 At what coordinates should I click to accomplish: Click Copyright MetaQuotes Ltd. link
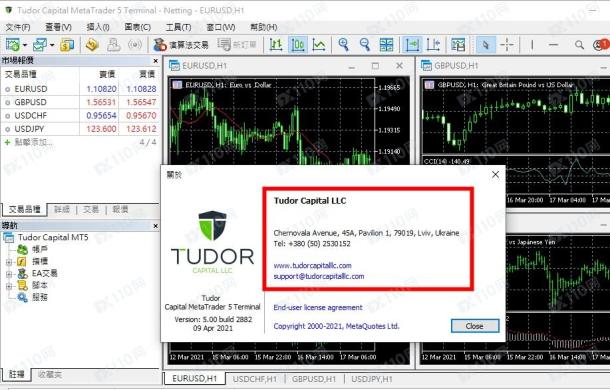coord(337,326)
